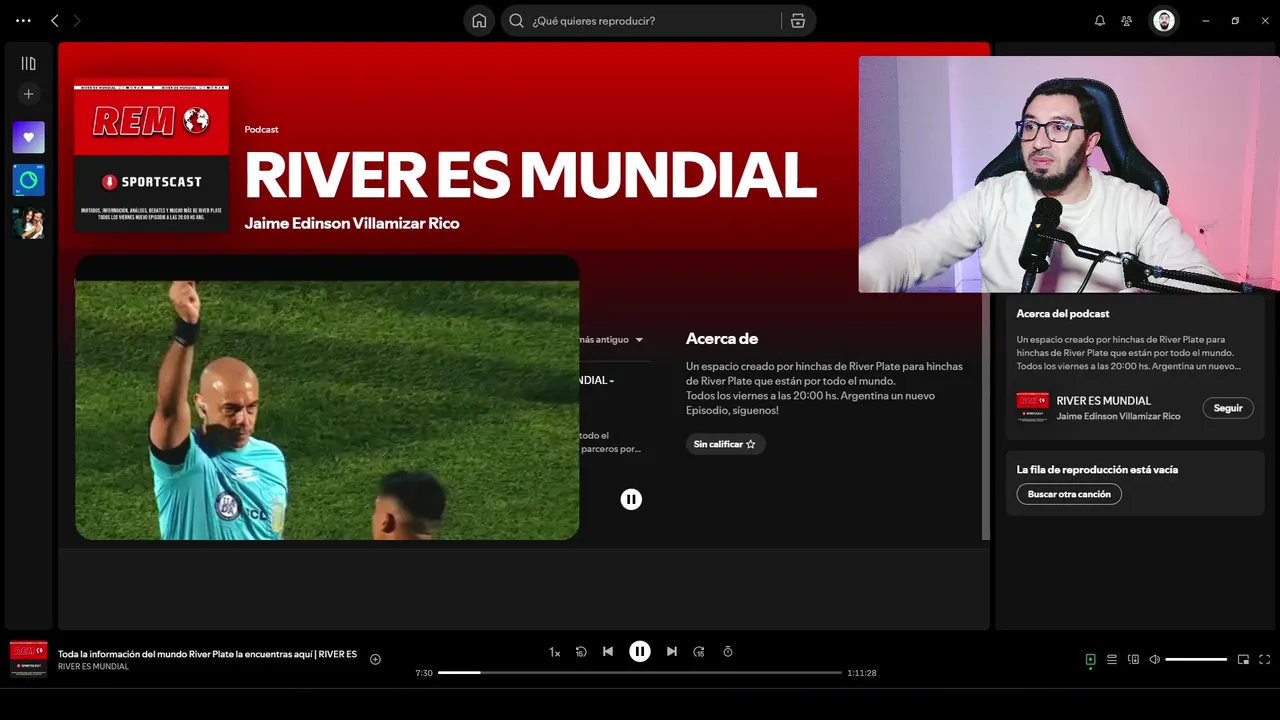Open the three-dots app menu

coord(23,20)
